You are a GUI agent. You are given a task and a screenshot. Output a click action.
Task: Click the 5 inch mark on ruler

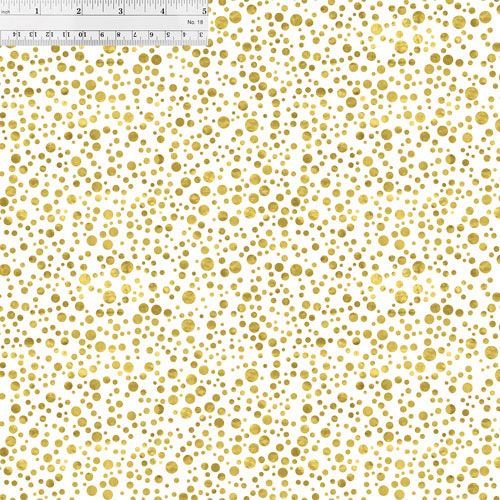pos(204,11)
